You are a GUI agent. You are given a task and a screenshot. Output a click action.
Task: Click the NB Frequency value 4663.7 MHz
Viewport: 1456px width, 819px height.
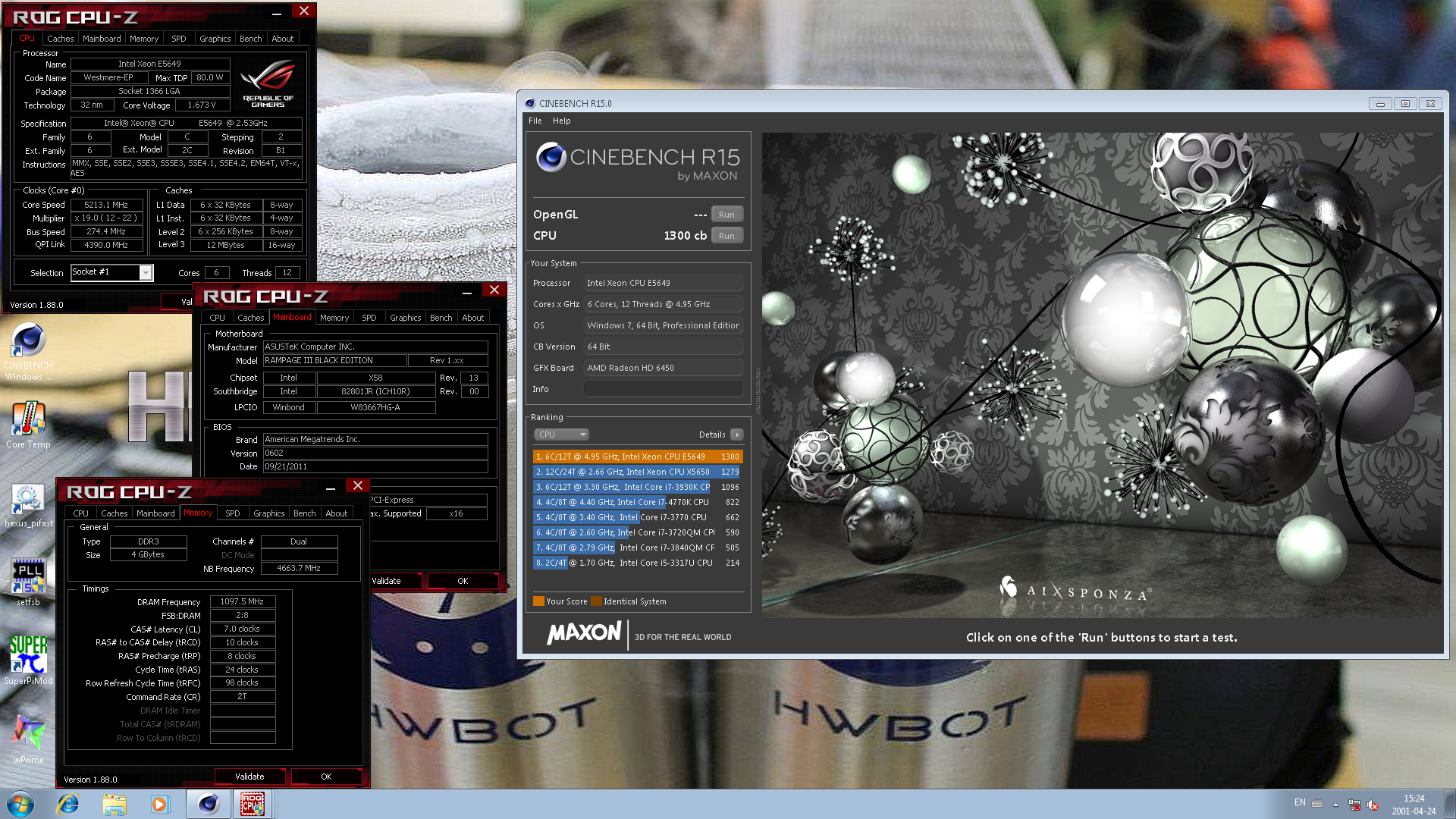(299, 568)
